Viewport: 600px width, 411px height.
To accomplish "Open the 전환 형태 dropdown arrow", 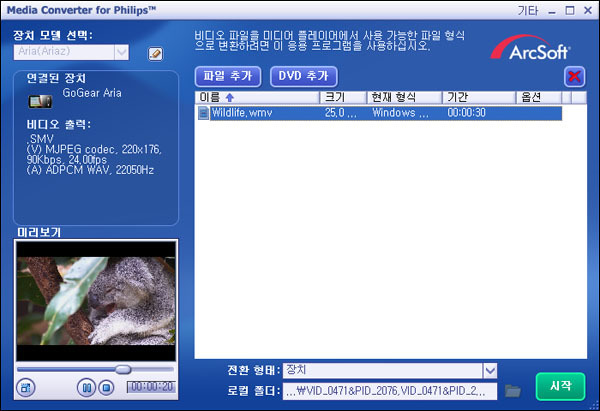I will tap(490, 370).
